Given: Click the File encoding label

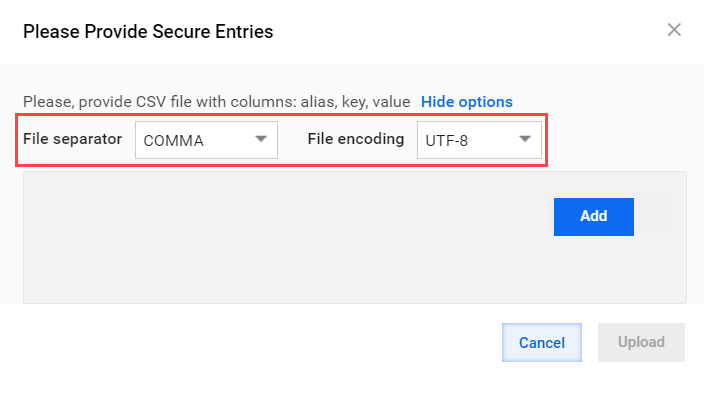Looking at the screenshot, I should (x=356, y=139).
